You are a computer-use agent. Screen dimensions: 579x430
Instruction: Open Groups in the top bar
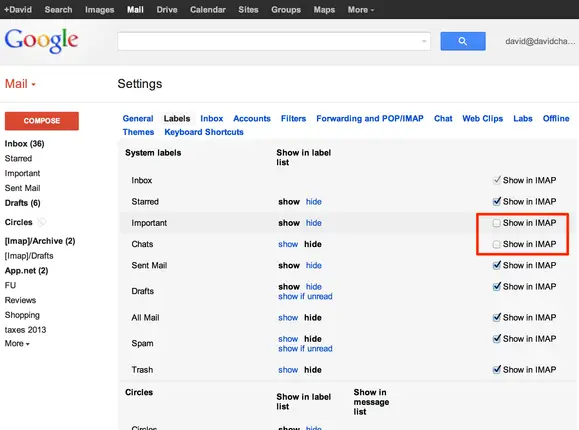point(286,10)
